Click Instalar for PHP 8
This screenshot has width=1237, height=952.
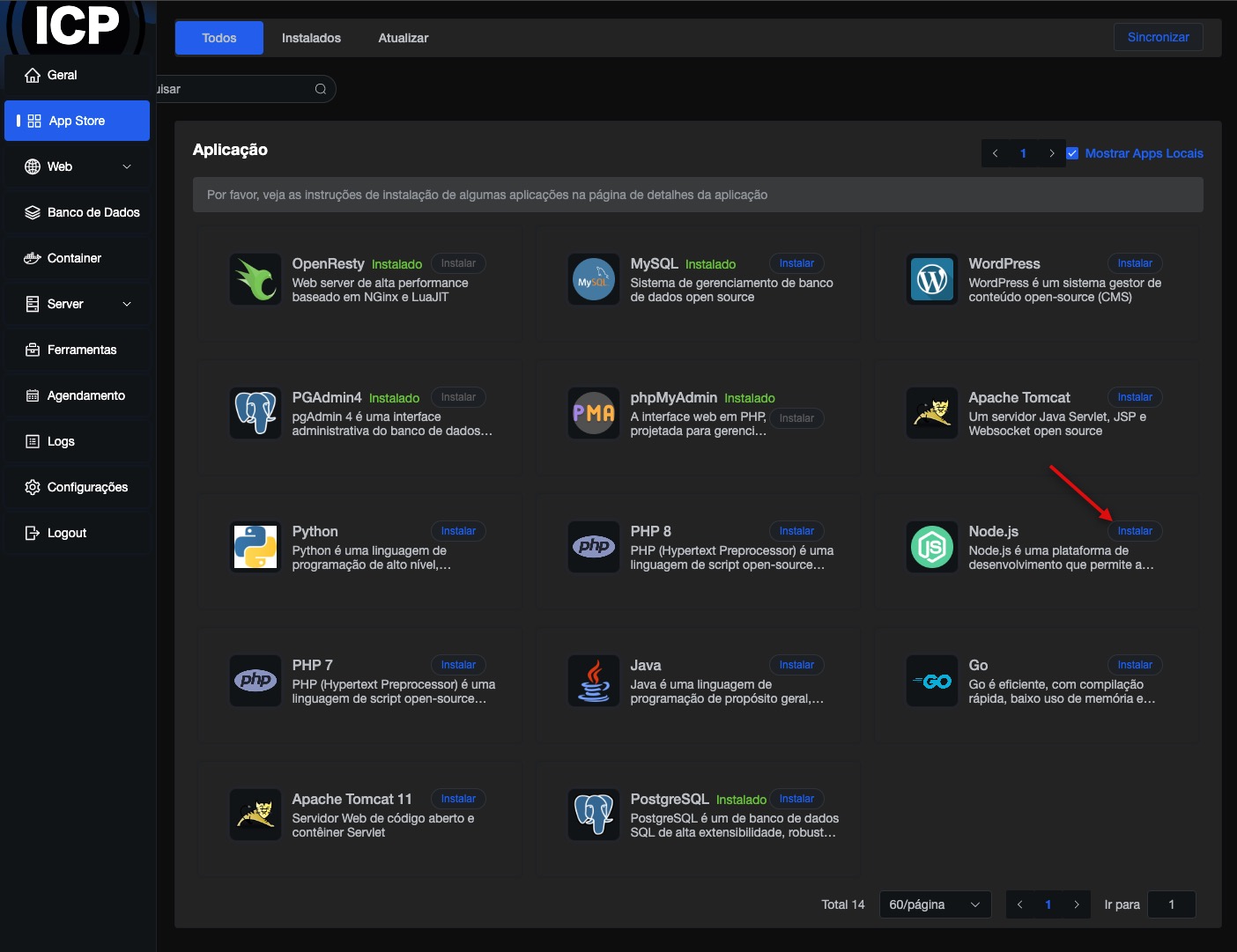(x=796, y=531)
